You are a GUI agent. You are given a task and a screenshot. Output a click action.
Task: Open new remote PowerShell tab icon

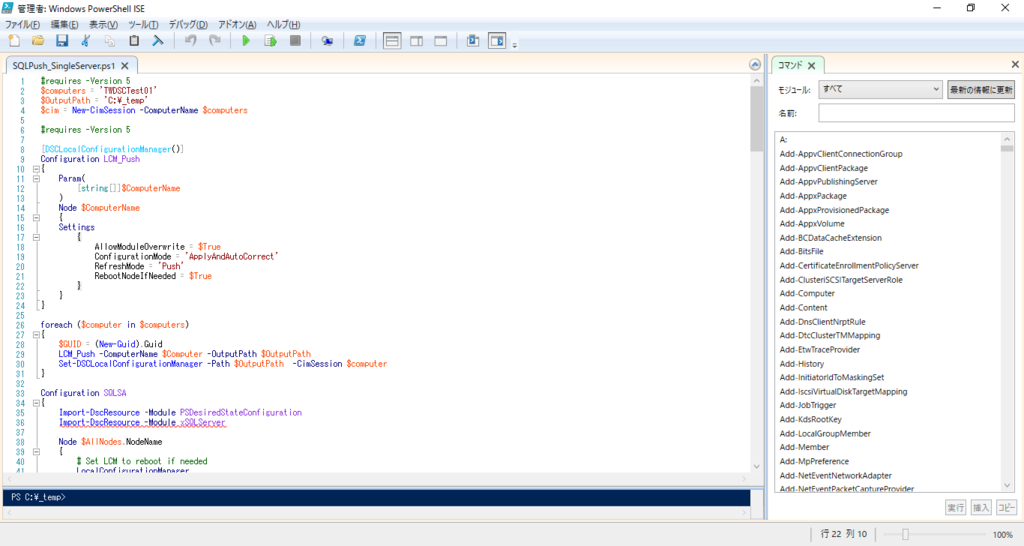click(327, 41)
